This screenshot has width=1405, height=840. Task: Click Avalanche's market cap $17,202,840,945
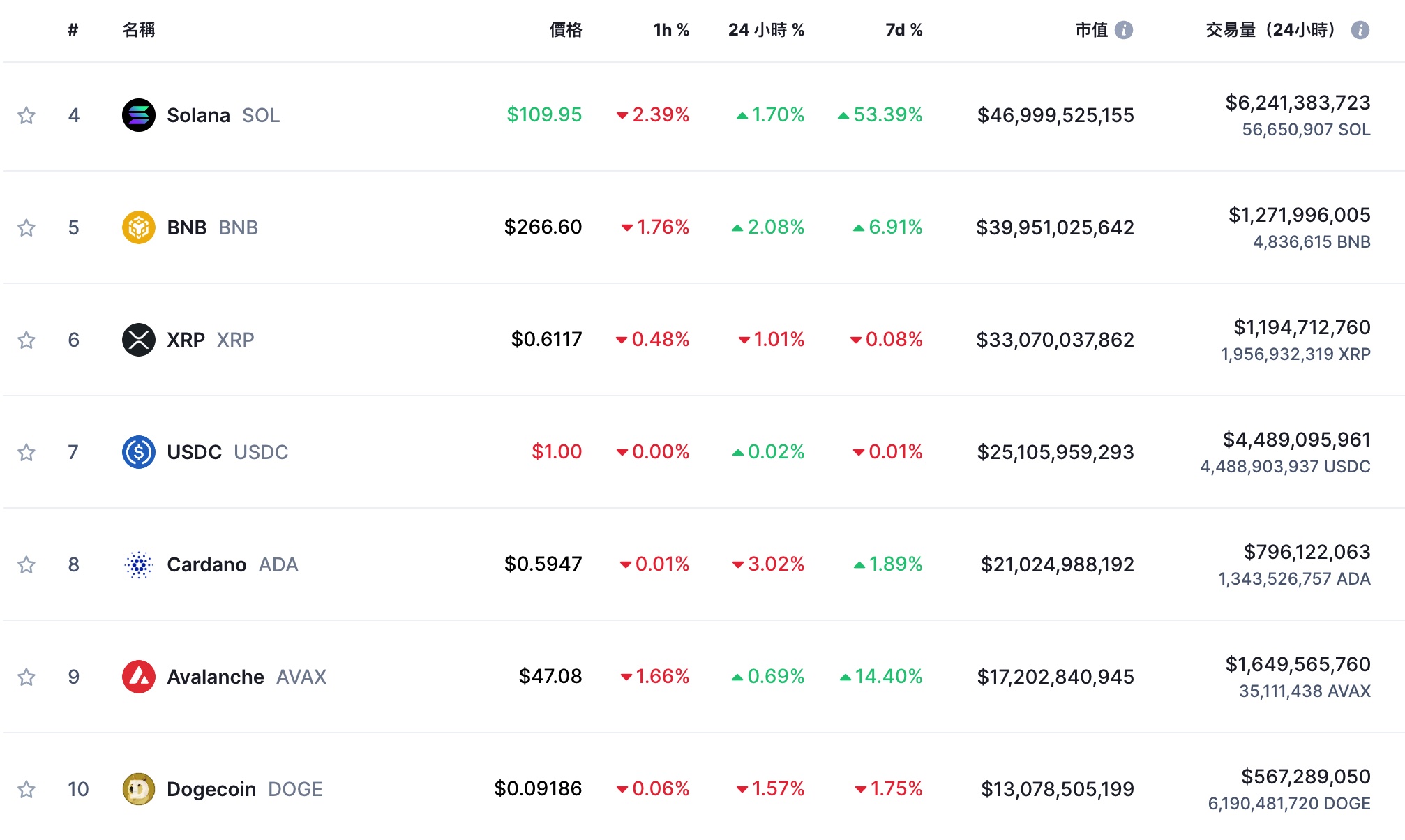click(x=1055, y=677)
